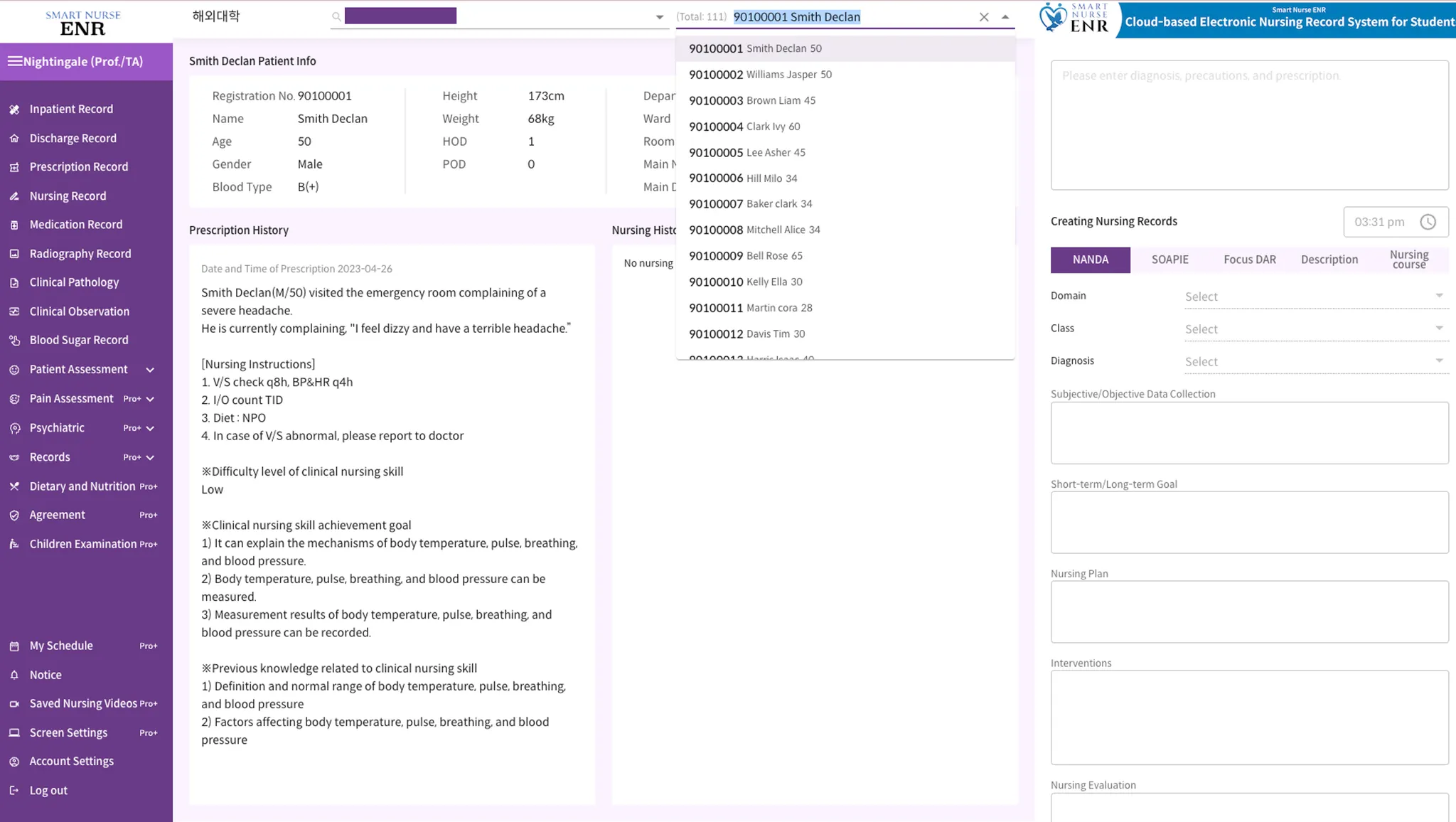Click the Nursing Plan text area

click(x=1249, y=612)
